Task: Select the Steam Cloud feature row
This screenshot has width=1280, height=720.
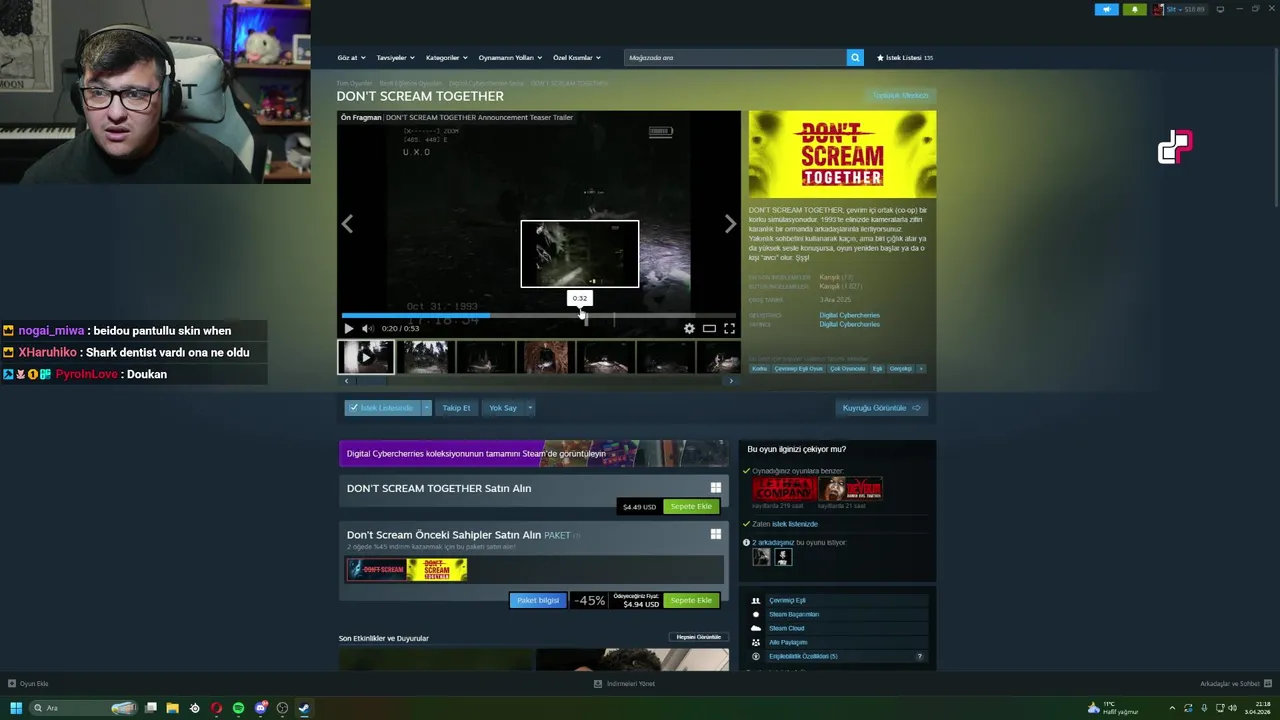Action: coord(837,629)
